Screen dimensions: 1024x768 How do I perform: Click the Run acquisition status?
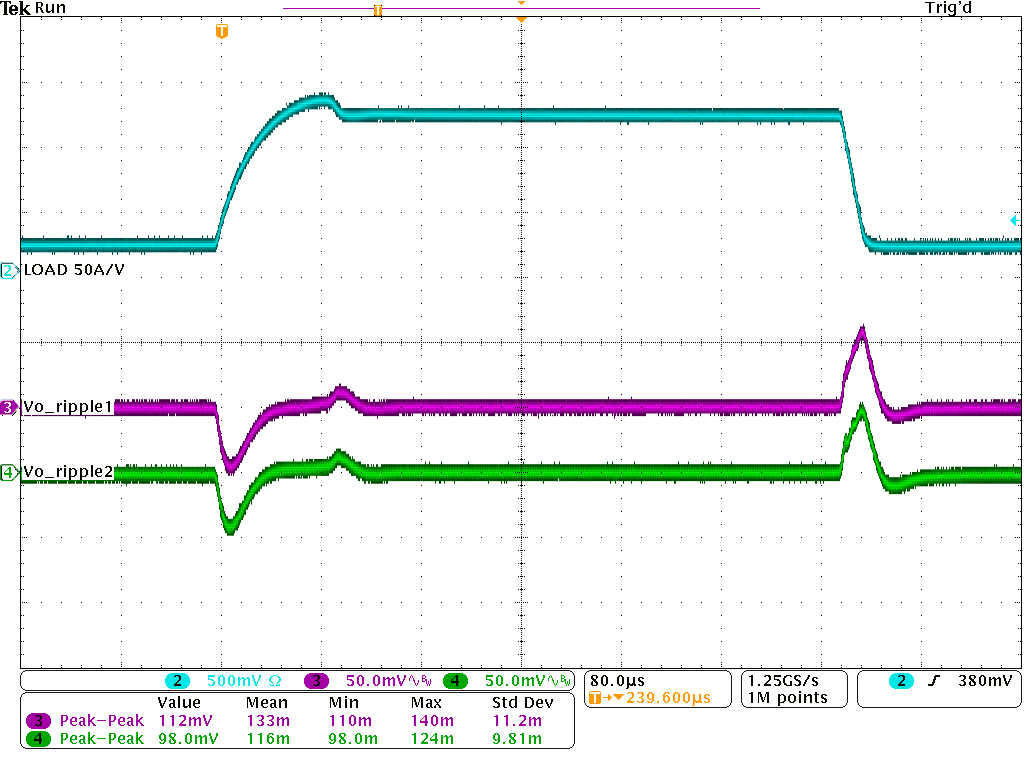51,8
